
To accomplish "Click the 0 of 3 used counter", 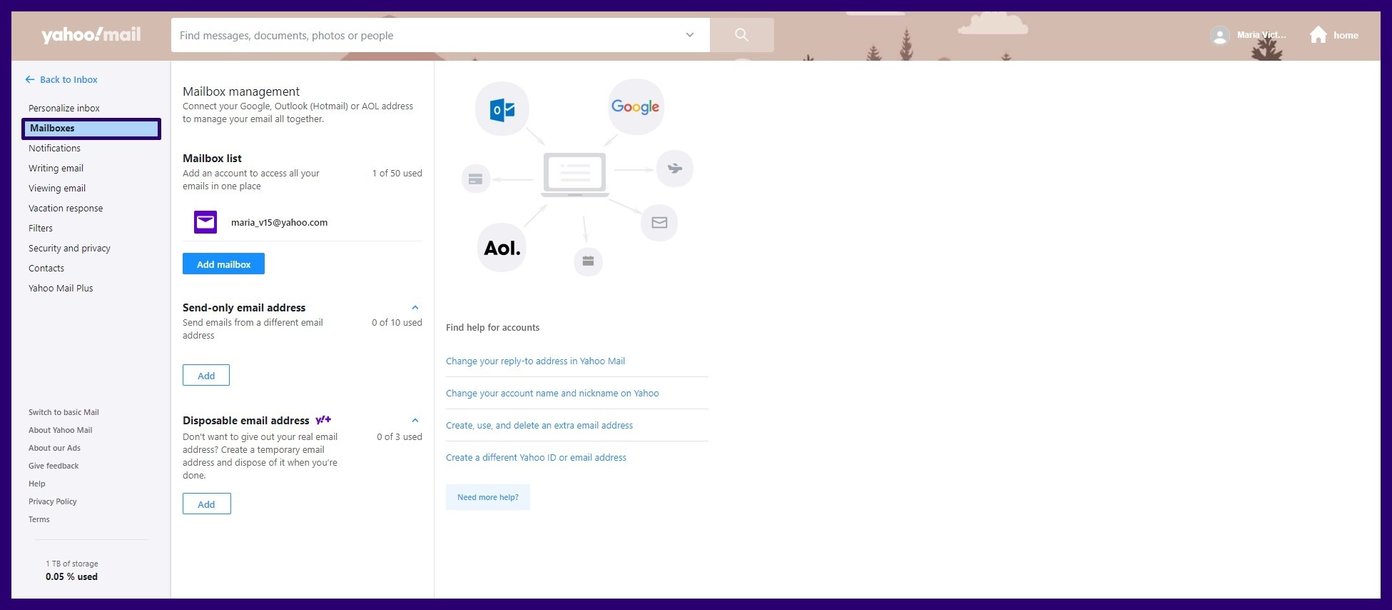I will [400, 437].
